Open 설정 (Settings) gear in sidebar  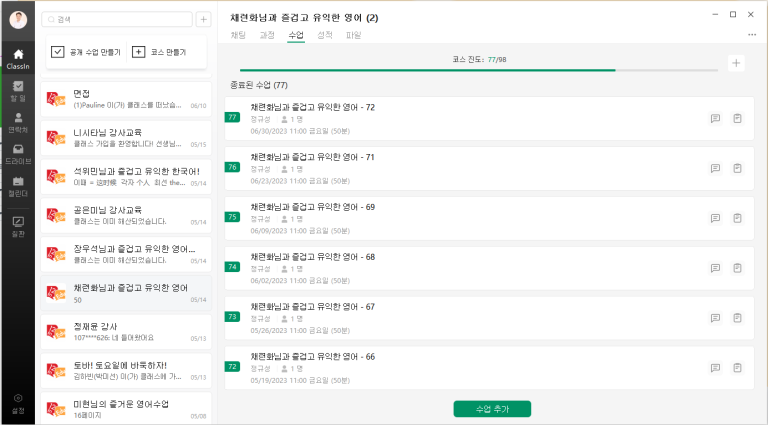[17, 402]
